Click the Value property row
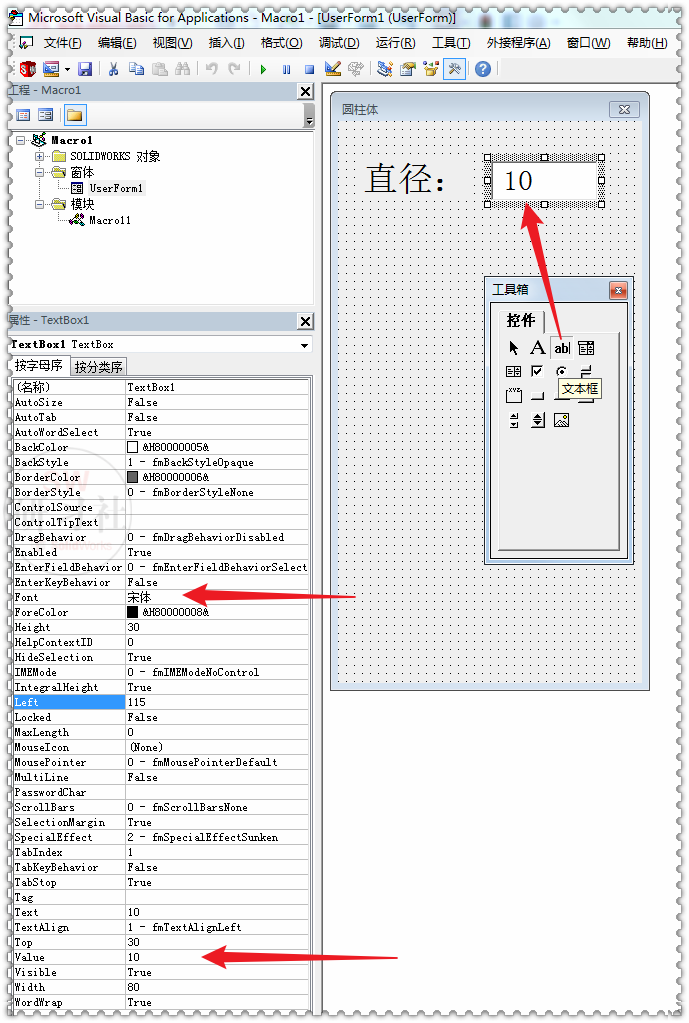This screenshot has height=1023, width=689. click(x=161, y=958)
